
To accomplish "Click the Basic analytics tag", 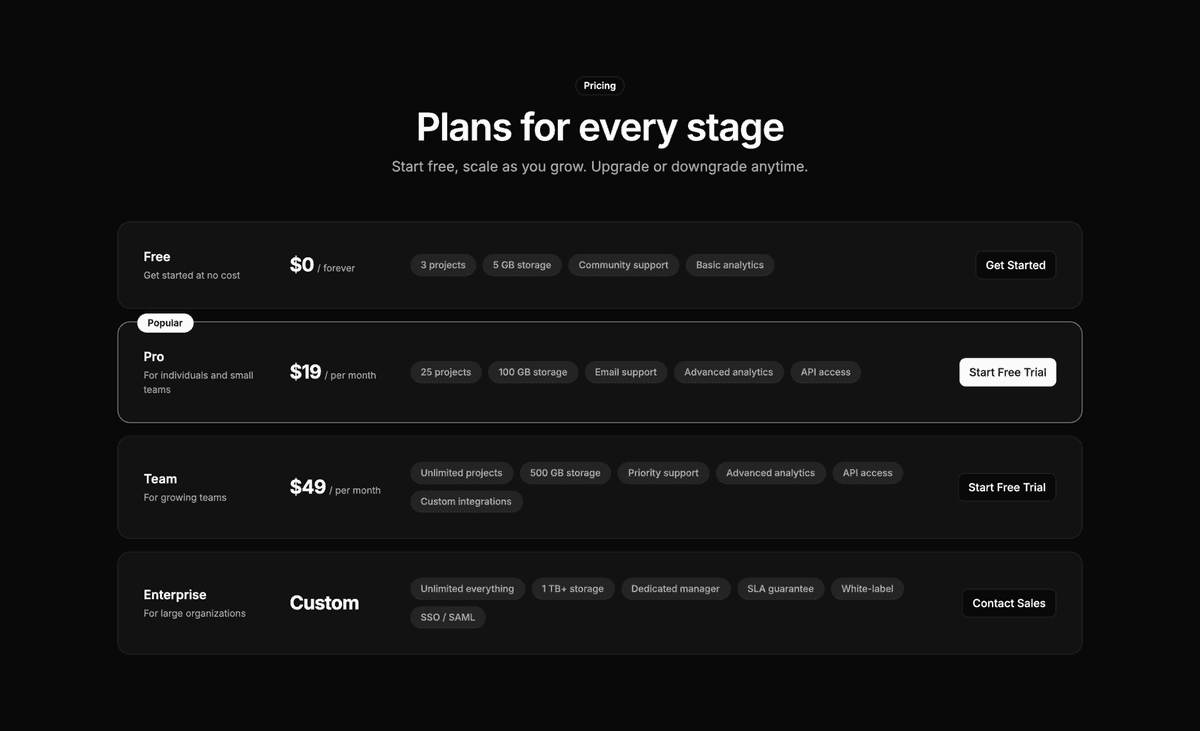I will (x=729, y=264).
